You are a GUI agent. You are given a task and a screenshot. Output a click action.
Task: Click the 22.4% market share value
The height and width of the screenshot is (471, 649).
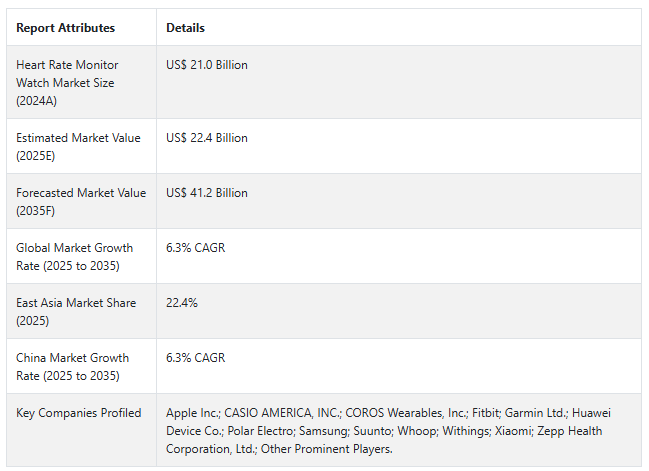(181, 303)
